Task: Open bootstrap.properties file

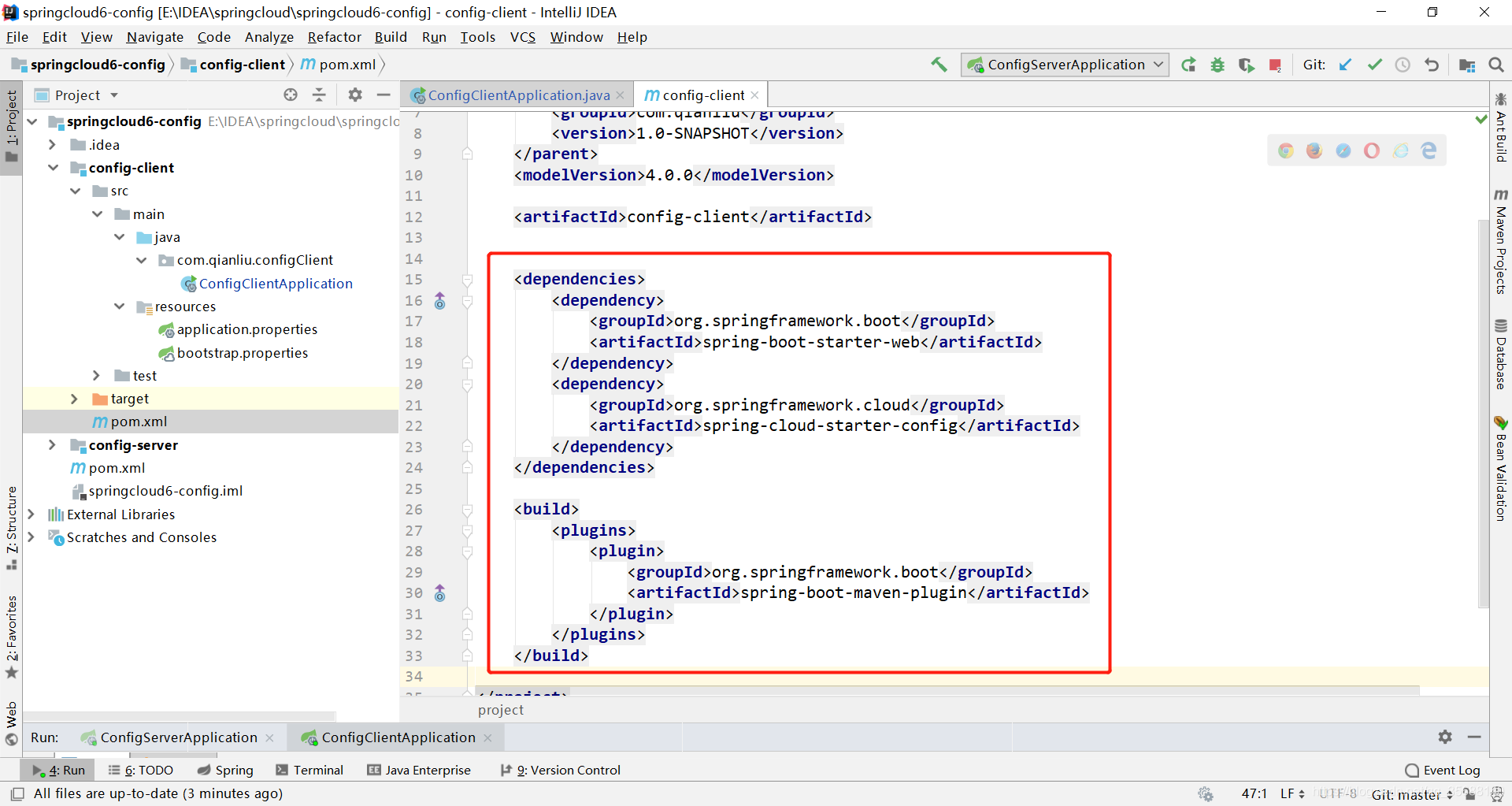Action: pyautogui.click(x=234, y=353)
